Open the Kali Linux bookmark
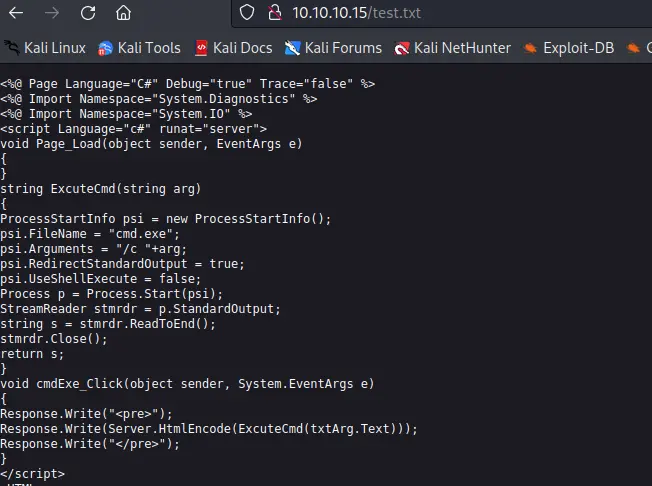 [x=45, y=48]
